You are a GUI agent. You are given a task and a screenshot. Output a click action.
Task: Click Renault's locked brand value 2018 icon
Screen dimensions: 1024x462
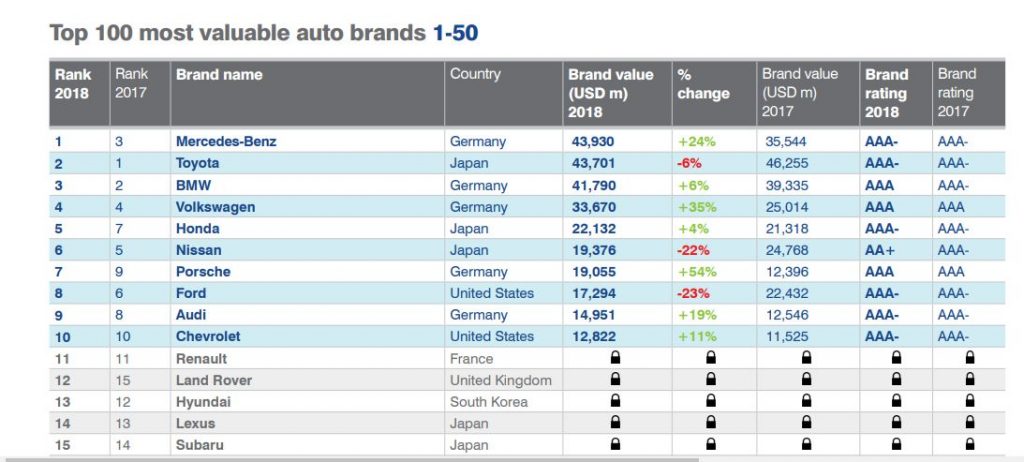pyautogui.click(x=615, y=357)
